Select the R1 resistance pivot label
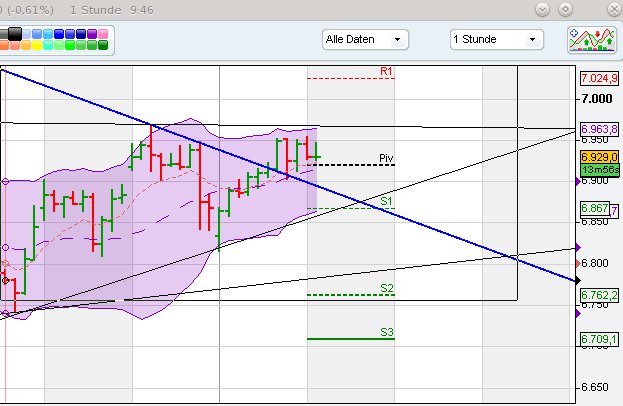 386,71
